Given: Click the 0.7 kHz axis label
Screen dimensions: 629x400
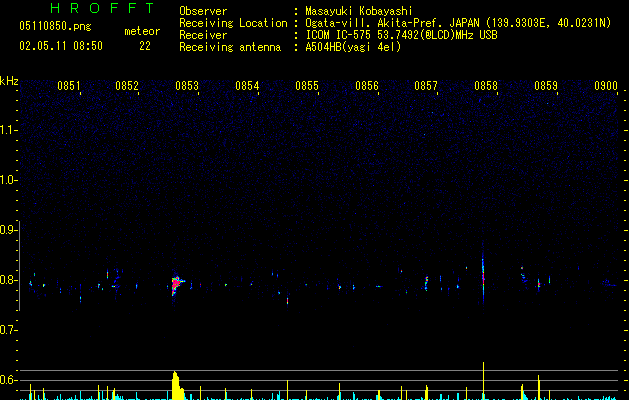Looking at the screenshot, I should point(7,330).
